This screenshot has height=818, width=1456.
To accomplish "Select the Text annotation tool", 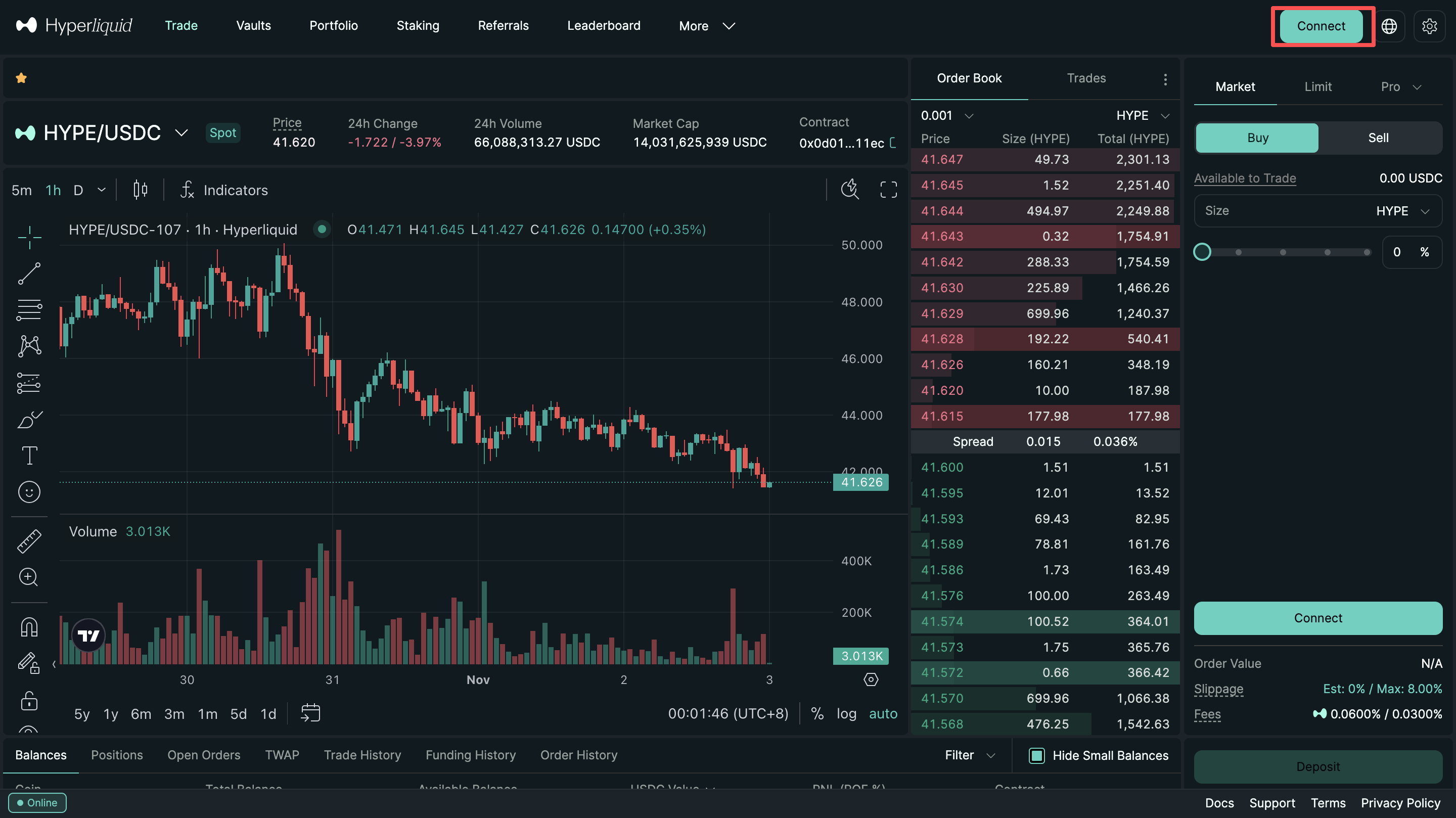I will point(29,456).
